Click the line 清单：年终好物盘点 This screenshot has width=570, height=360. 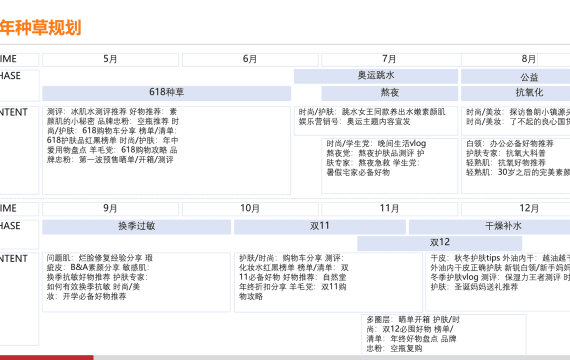(x=402, y=339)
